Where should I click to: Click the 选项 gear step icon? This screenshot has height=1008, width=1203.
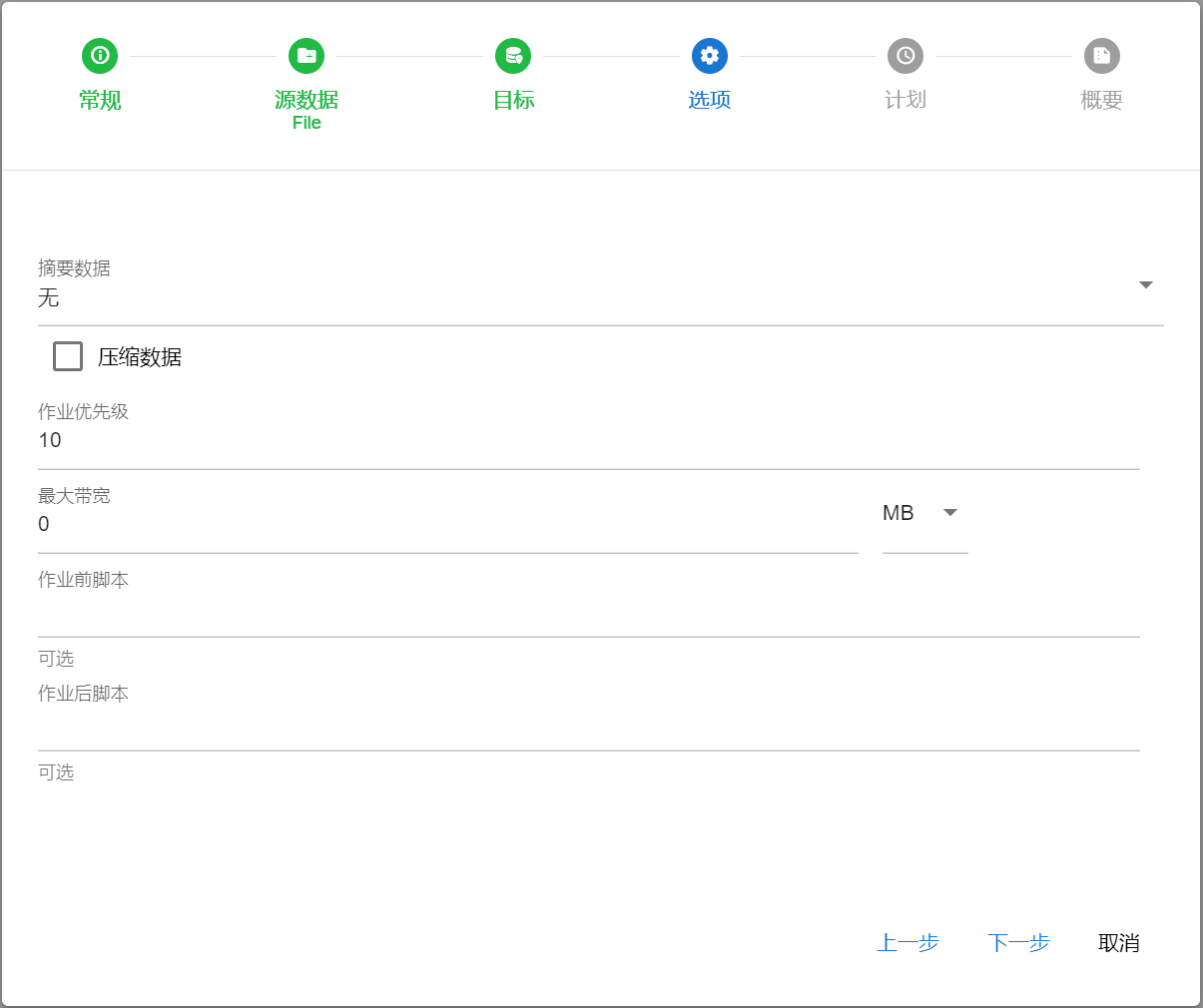point(710,56)
